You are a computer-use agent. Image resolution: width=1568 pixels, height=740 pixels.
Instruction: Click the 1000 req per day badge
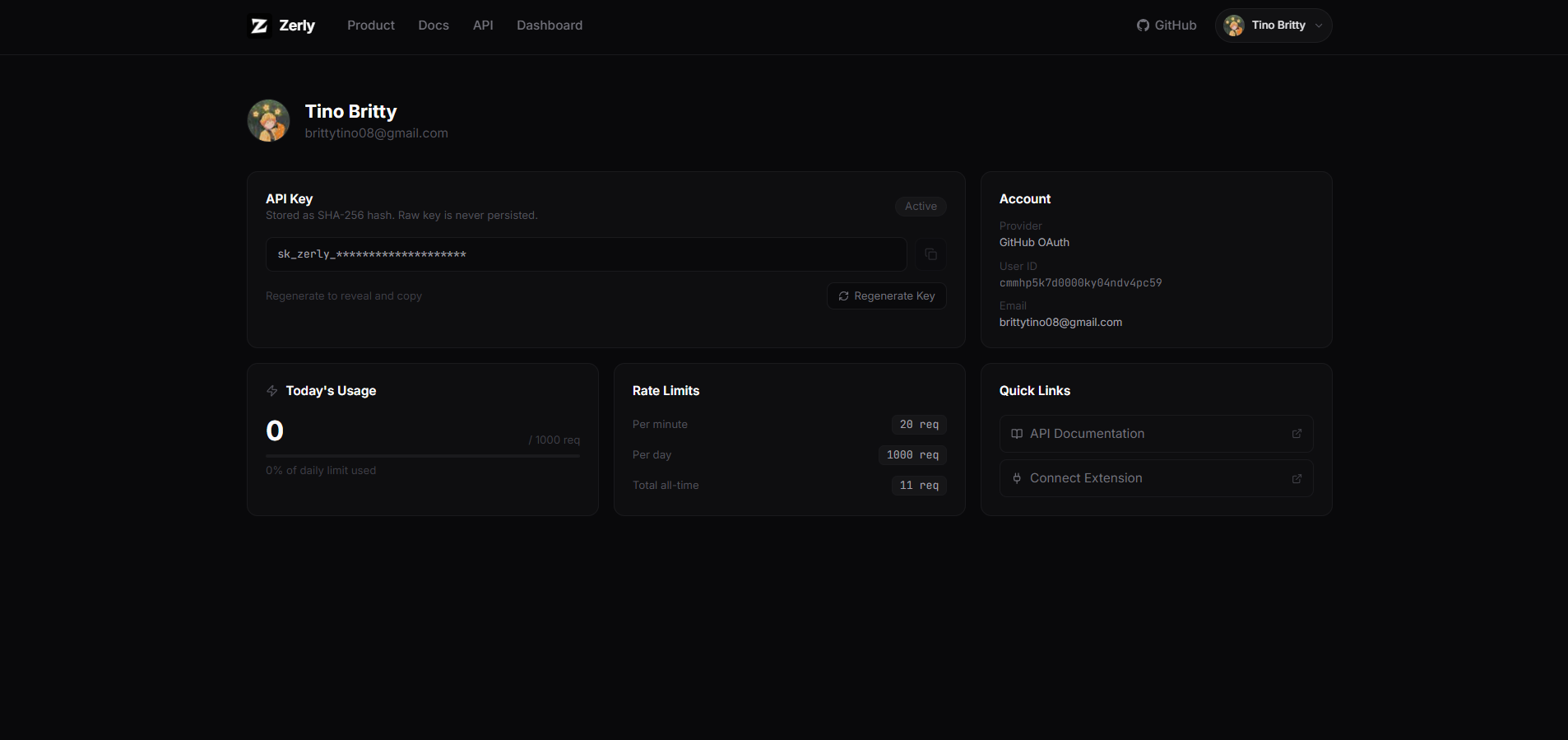pyautogui.click(x=912, y=455)
